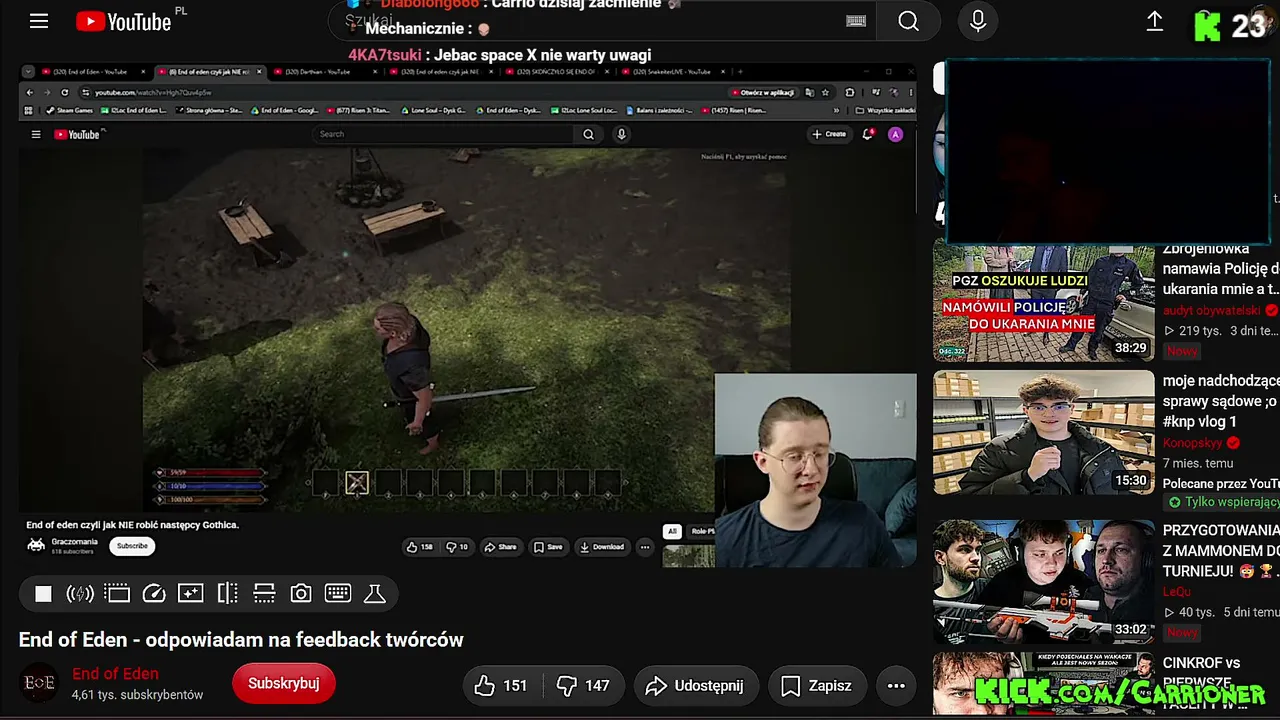Click the dotted-frame screen icon in the floating toolbar
Viewport: 1280px width, 720px height.
[x=117, y=594]
